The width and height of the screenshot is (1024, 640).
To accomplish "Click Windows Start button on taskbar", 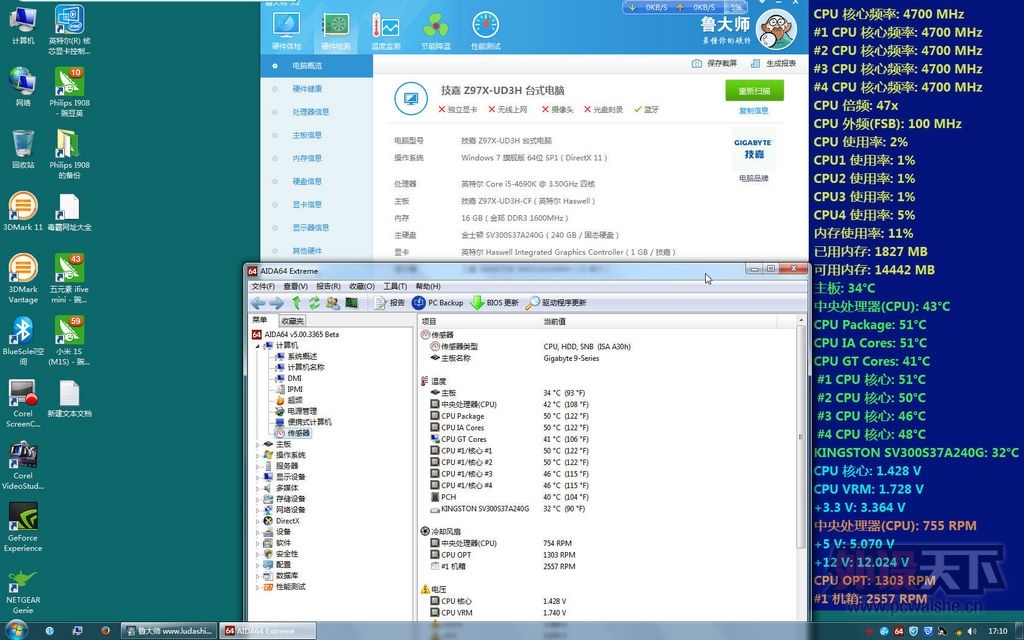I will click(16, 630).
